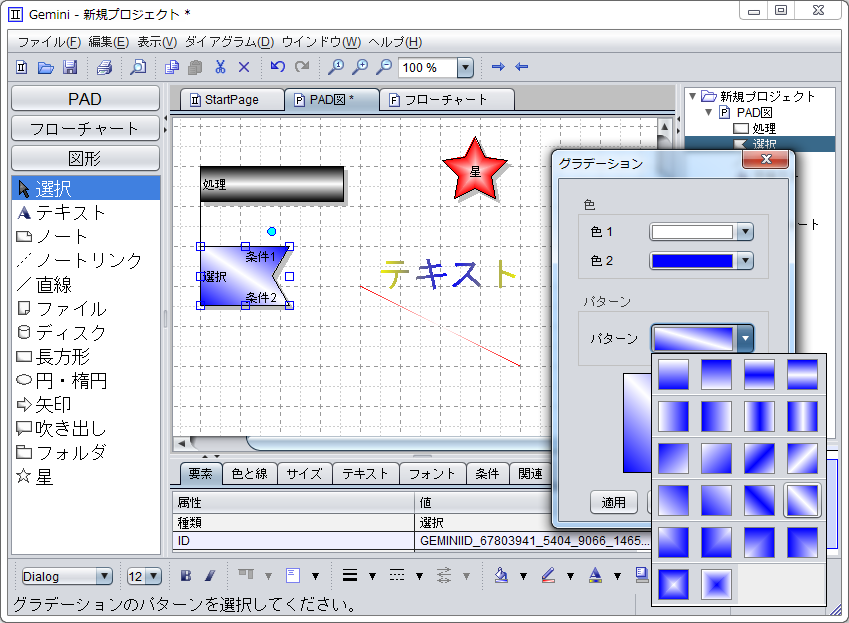Image resolution: width=849 pixels, height=623 pixels.
Task: Open a file with the folder icon
Action: pos(45,67)
